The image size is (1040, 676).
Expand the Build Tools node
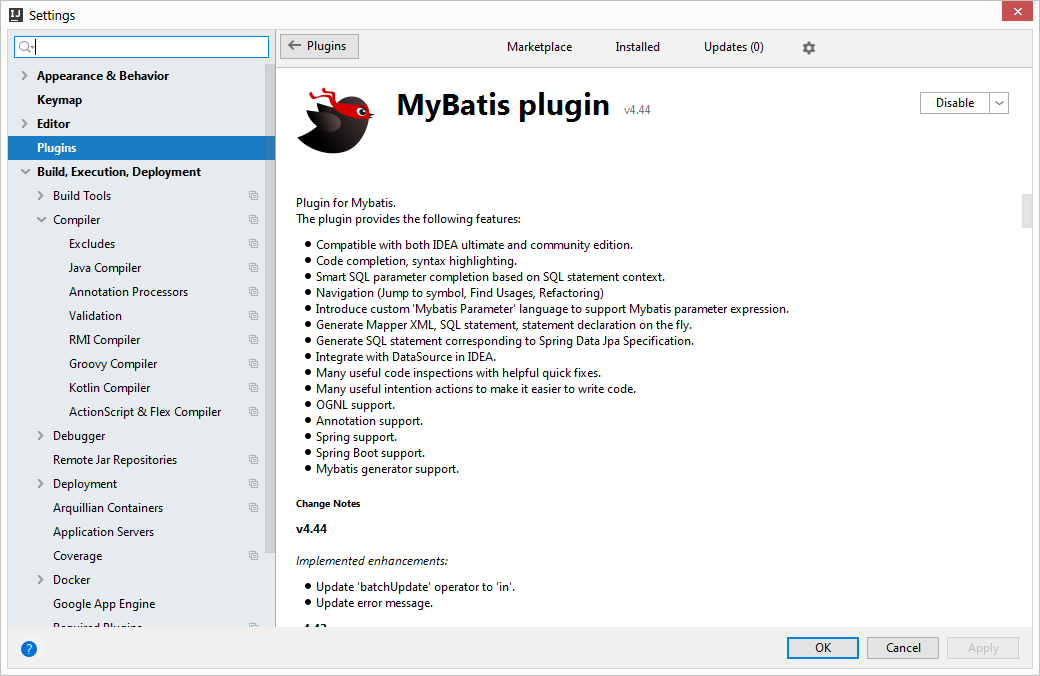tap(40, 196)
